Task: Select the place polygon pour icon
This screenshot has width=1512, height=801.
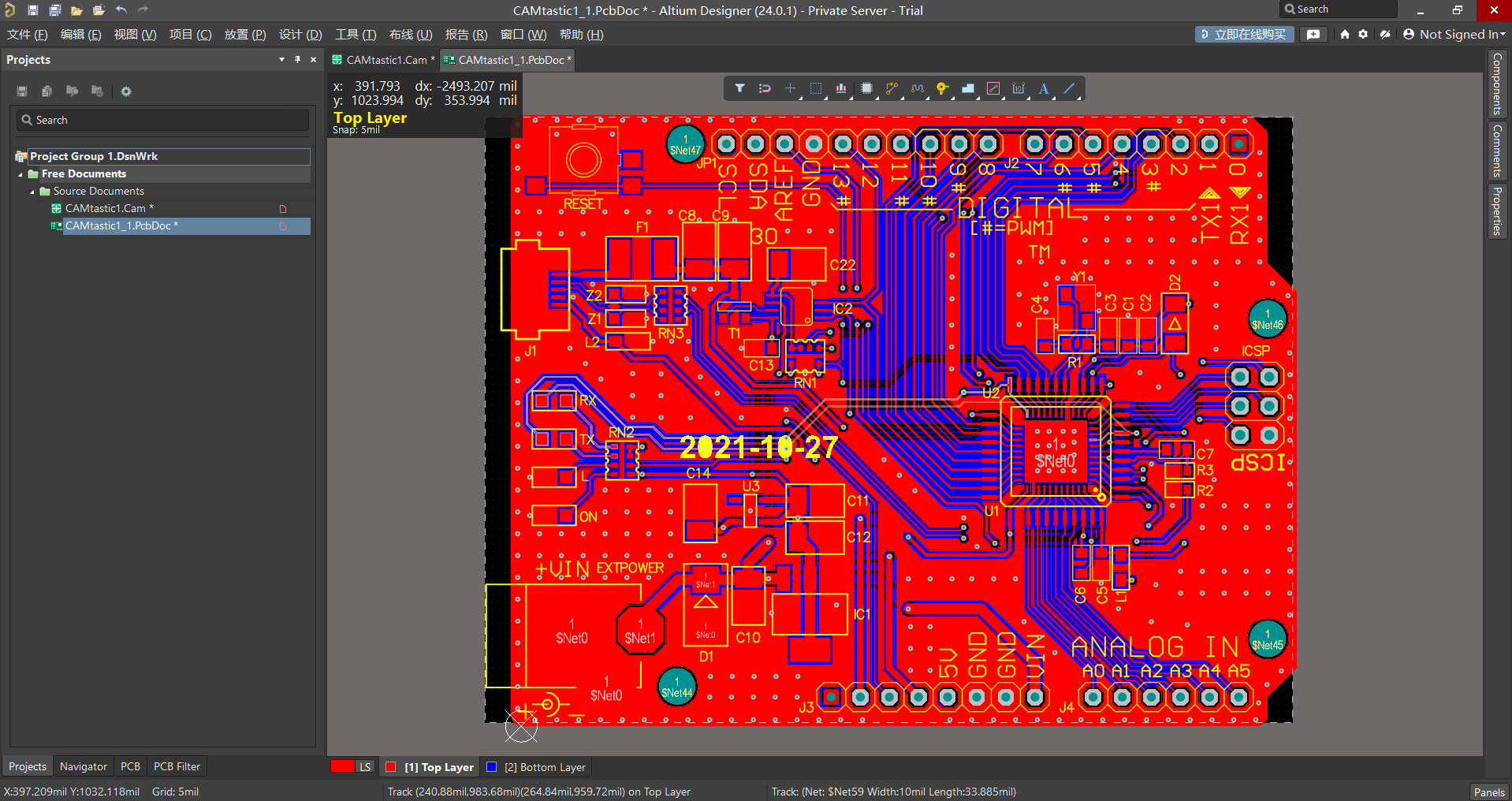Action: coord(968,88)
